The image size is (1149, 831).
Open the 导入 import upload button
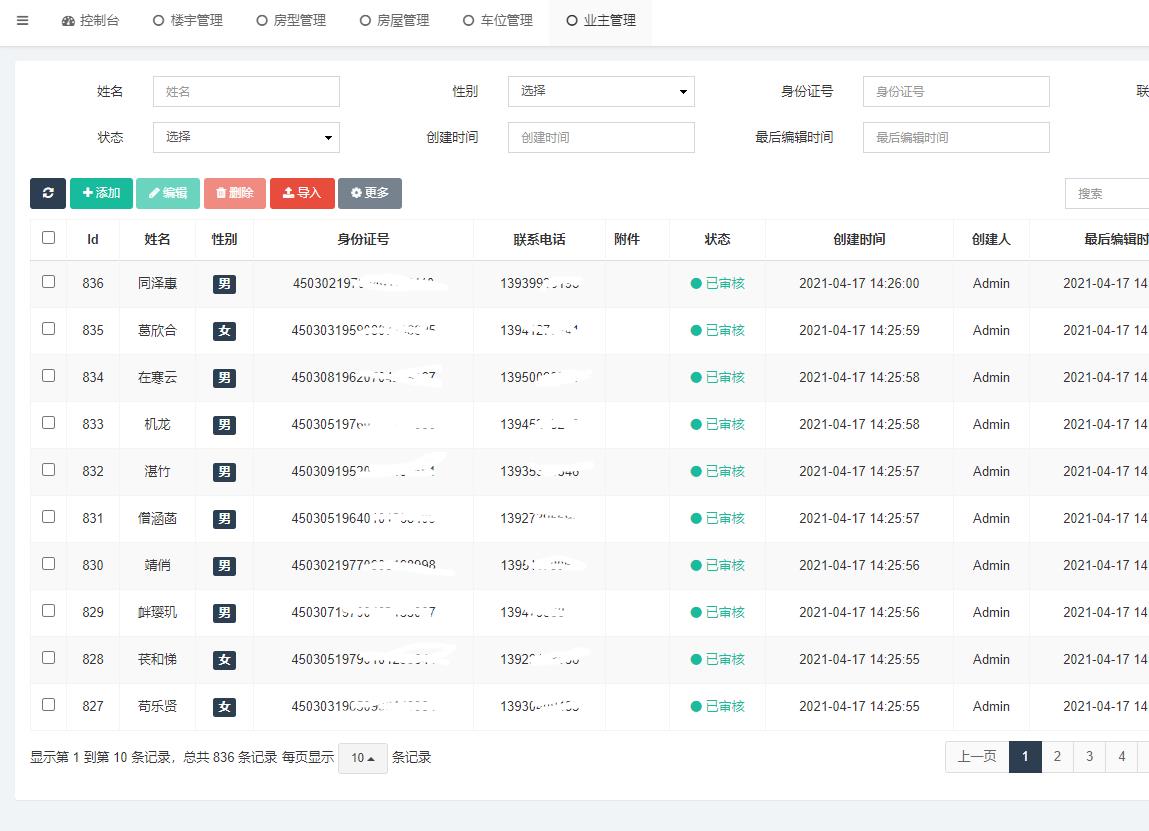coord(302,193)
